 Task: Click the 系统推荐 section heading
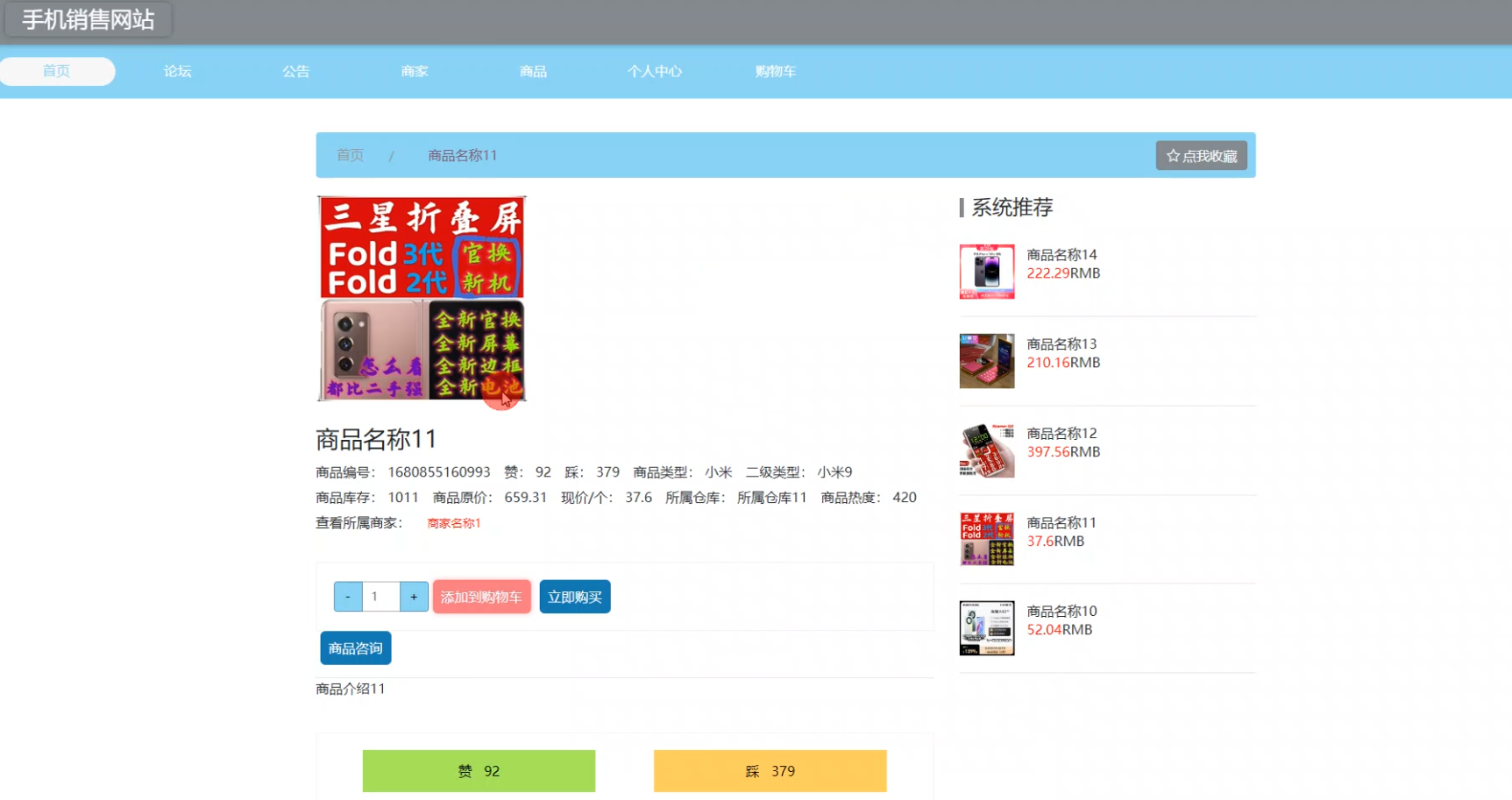coord(1012,208)
